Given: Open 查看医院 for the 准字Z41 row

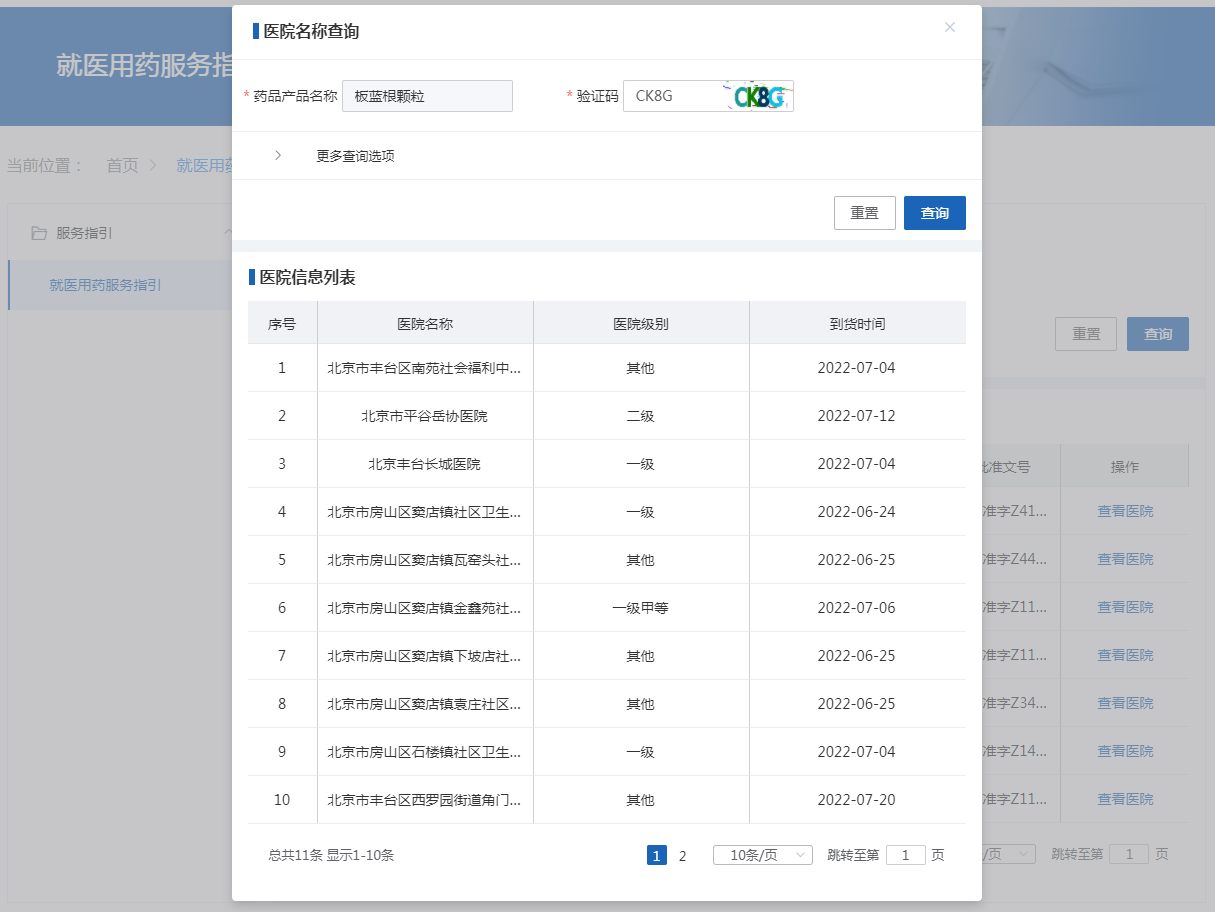Looking at the screenshot, I should (x=1124, y=510).
